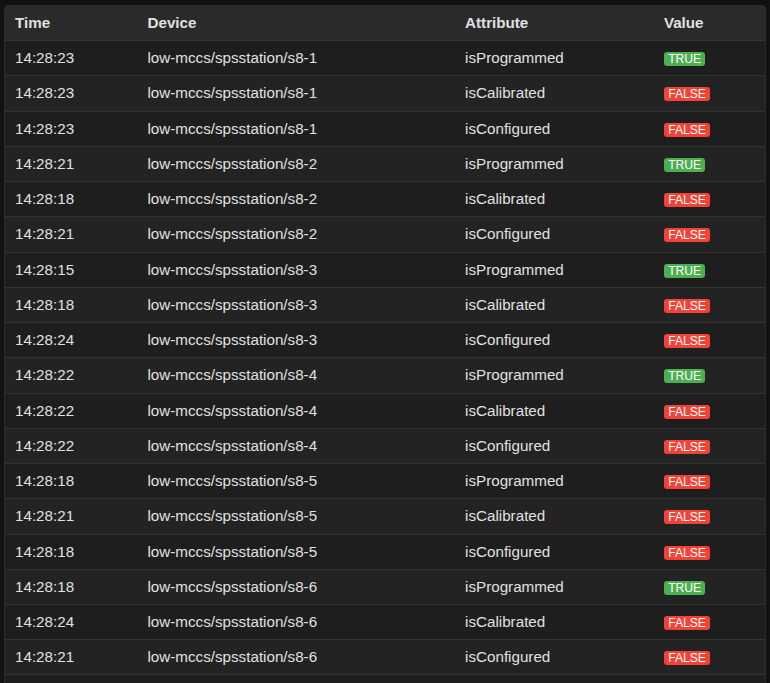Select the FALSE badge for s8-3 isConfigured
The height and width of the screenshot is (683, 770).
(x=687, y=341)
